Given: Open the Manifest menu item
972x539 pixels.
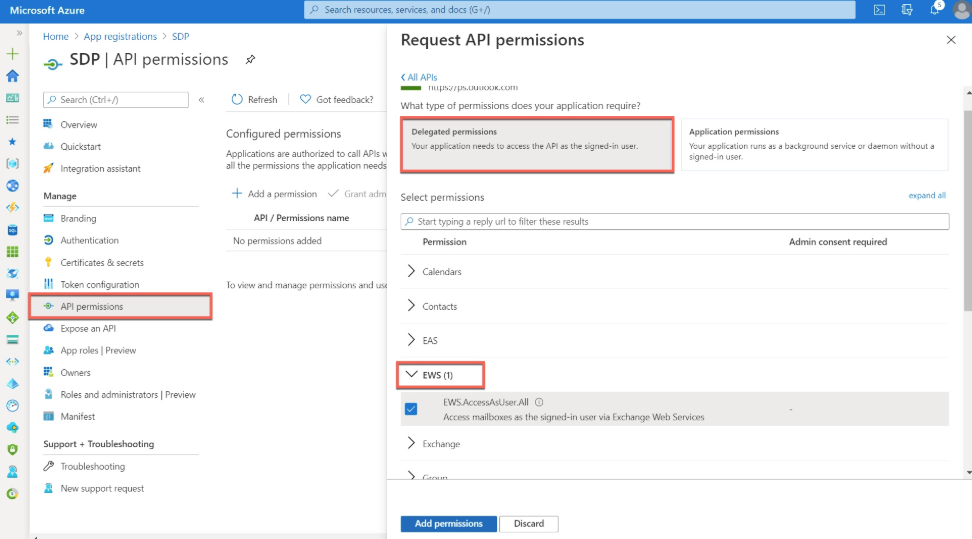Looking at the screenshot, I should 77,417.
